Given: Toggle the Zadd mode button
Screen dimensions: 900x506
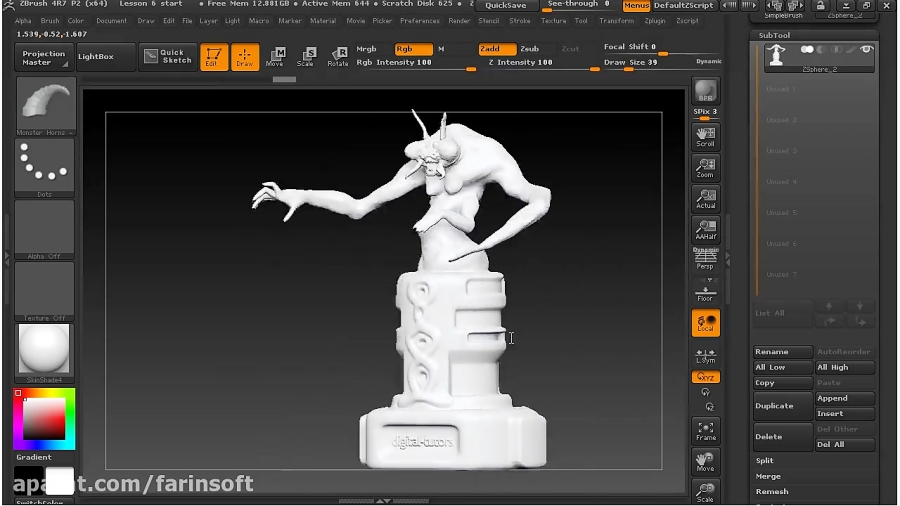Looking at the screenshot, I should point(497,49).
